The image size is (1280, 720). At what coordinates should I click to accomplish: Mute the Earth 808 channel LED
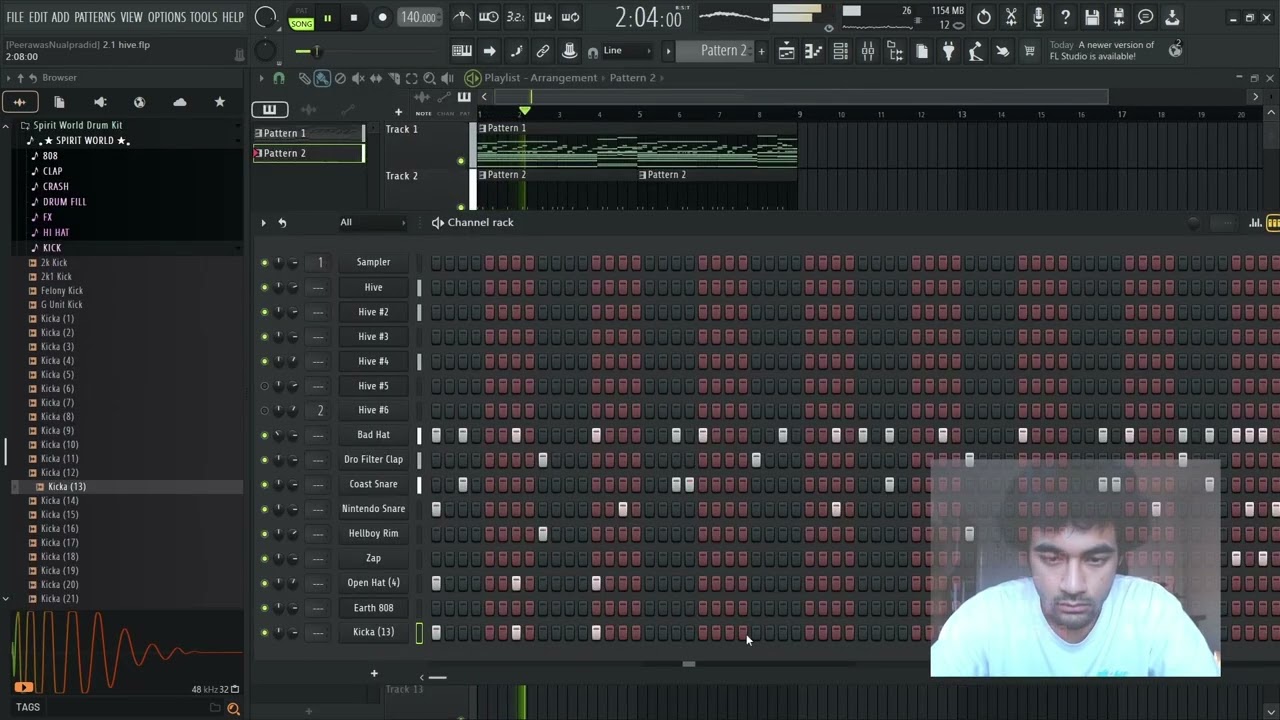click(264, 608)
